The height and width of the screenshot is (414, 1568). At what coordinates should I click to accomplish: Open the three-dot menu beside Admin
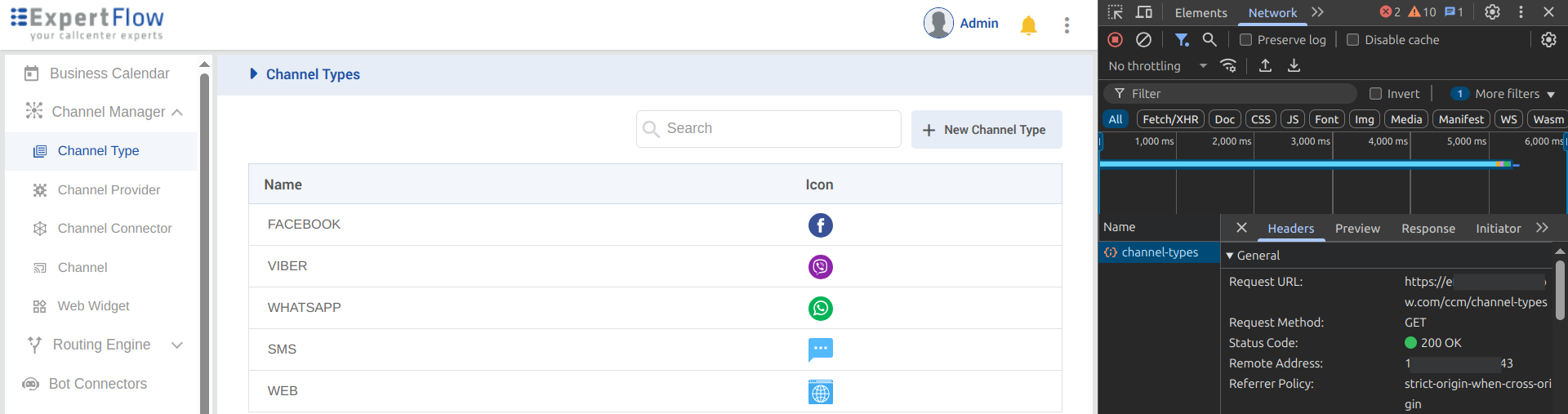tap(1067, 25)
